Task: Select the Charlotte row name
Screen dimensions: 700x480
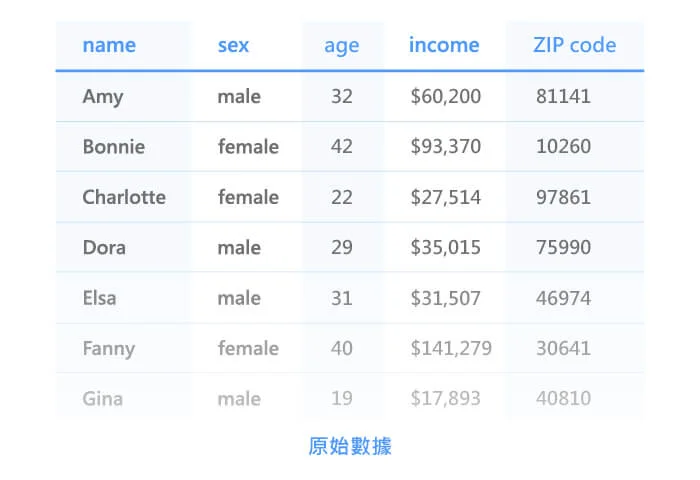Action: (x=124, y=197)
